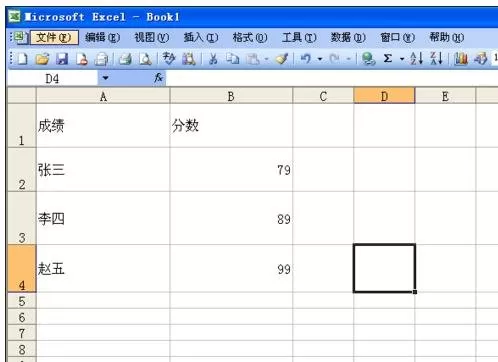This screenshot has height=362, width=498.
Task: Select cell containing 赵五
Action: pyautogui.click(x=103, y=268)
